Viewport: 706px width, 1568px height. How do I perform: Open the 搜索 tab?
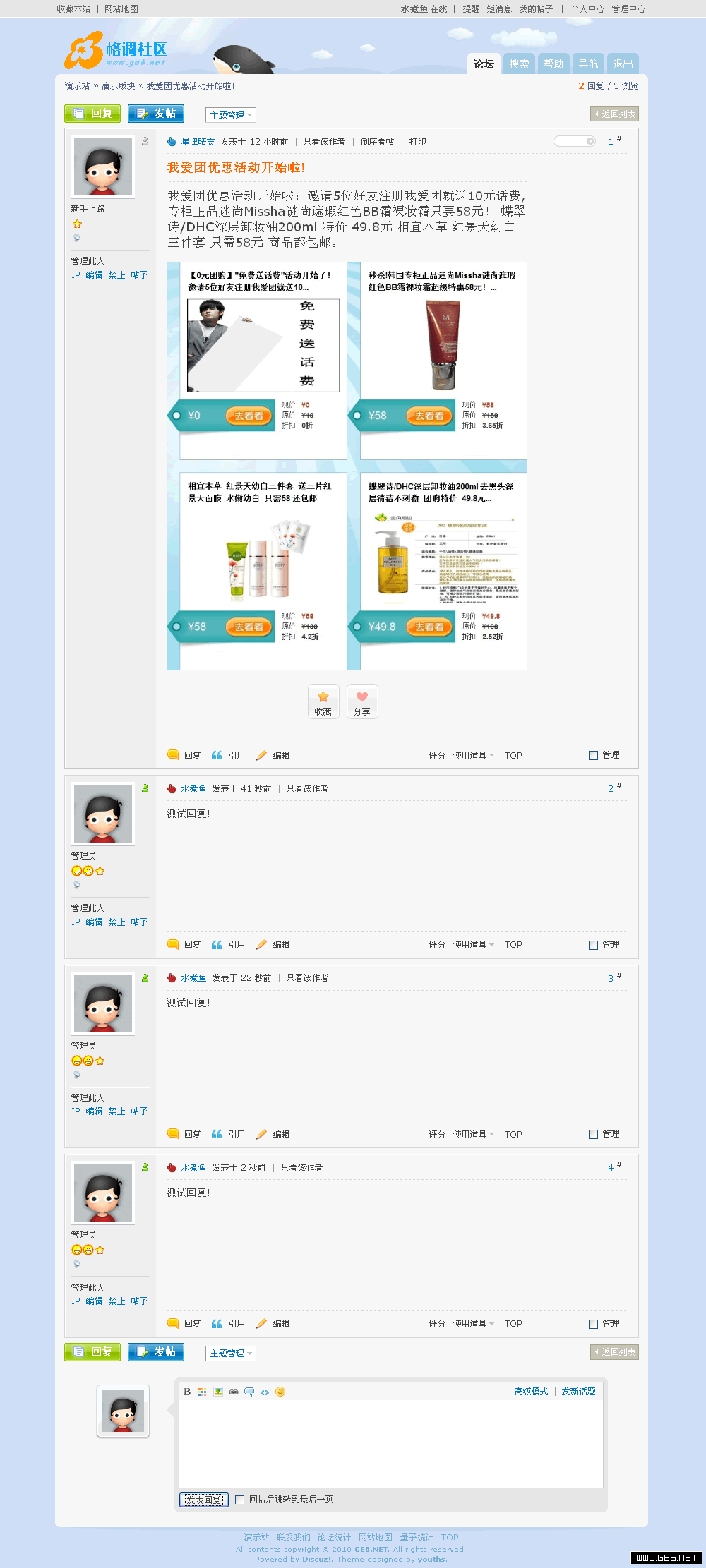click(x=519, y=64)
